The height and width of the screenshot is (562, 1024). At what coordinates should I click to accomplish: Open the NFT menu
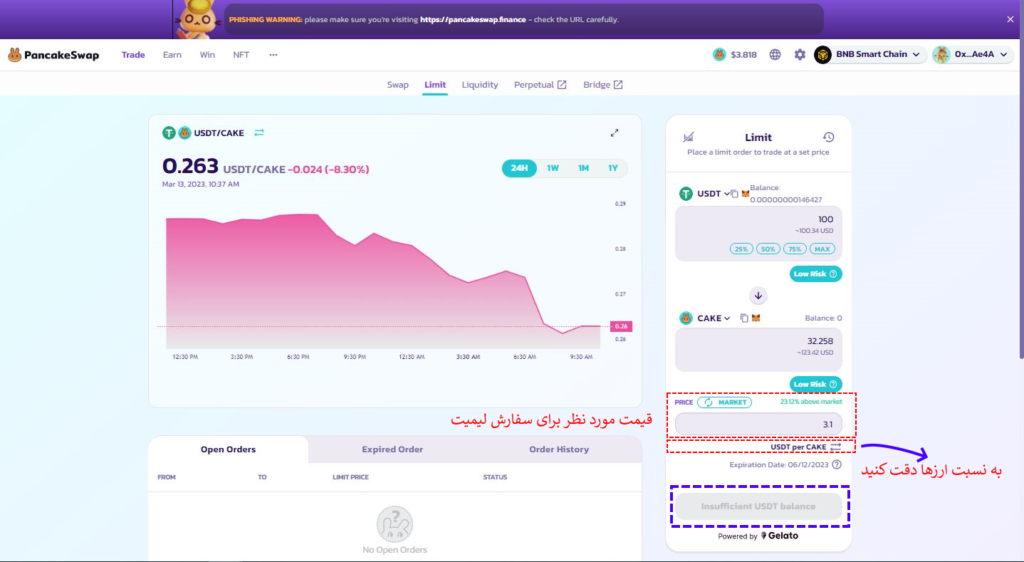pyautogui.click(x=241, y=55)
